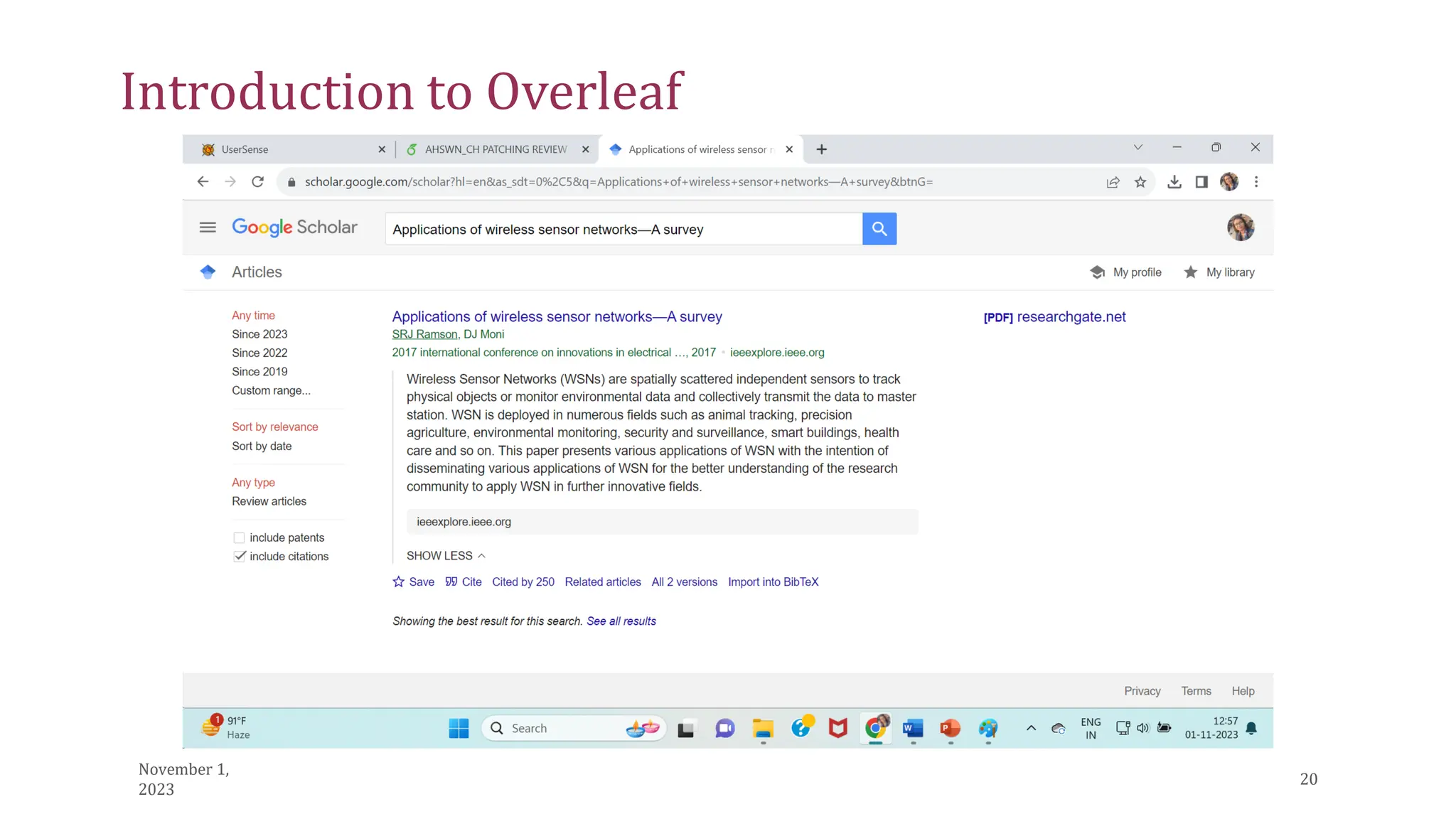Click the ieeexplore.ieee.org source box
This screenshot has height=819, width=1456.
tap(662, 522)
